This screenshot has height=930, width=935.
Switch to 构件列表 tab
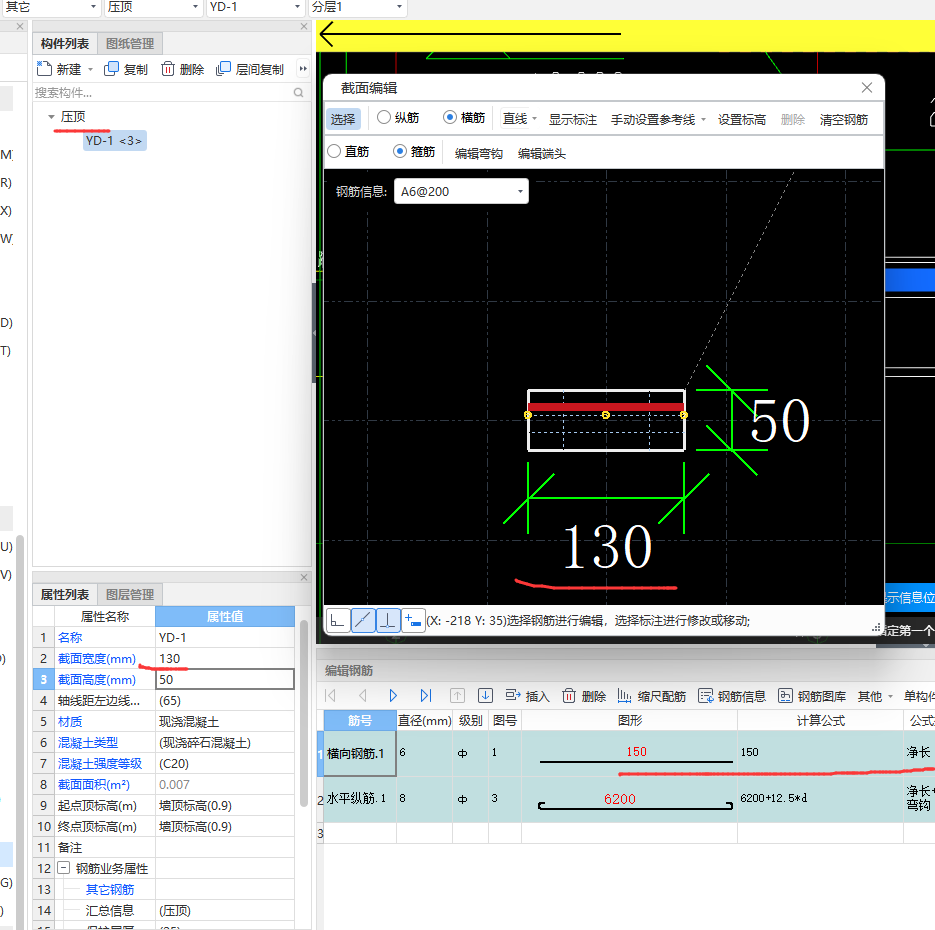point(64,44)
